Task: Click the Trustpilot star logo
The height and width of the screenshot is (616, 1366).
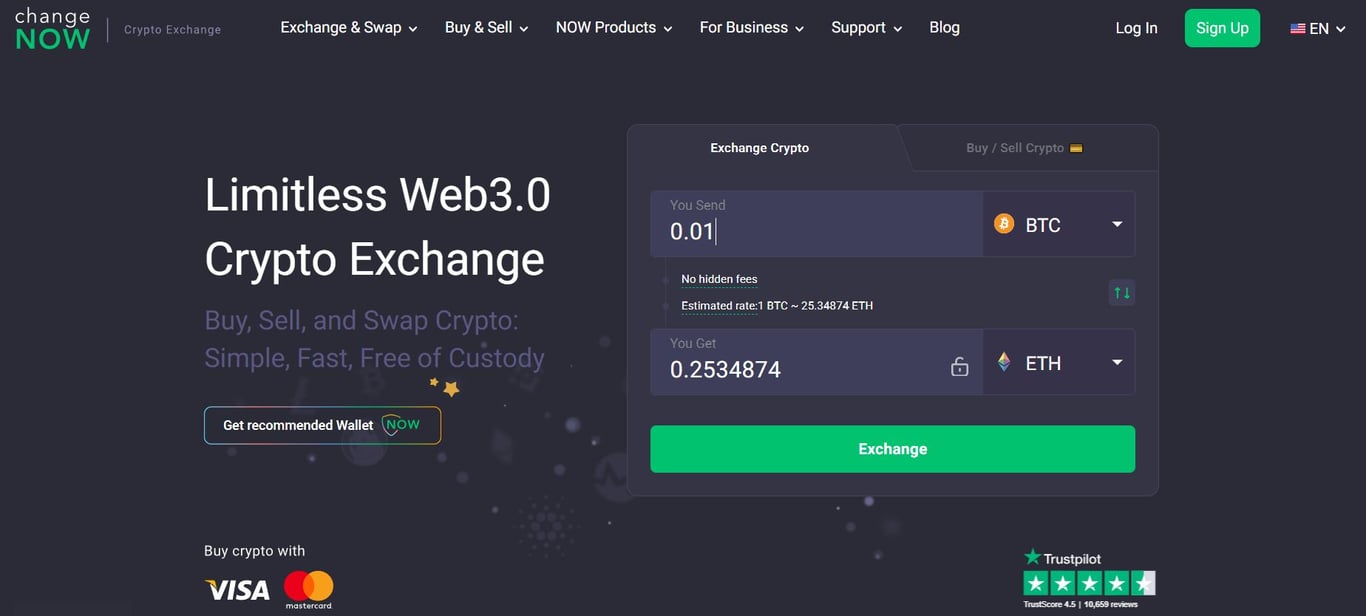Action: click(1031, 557)
